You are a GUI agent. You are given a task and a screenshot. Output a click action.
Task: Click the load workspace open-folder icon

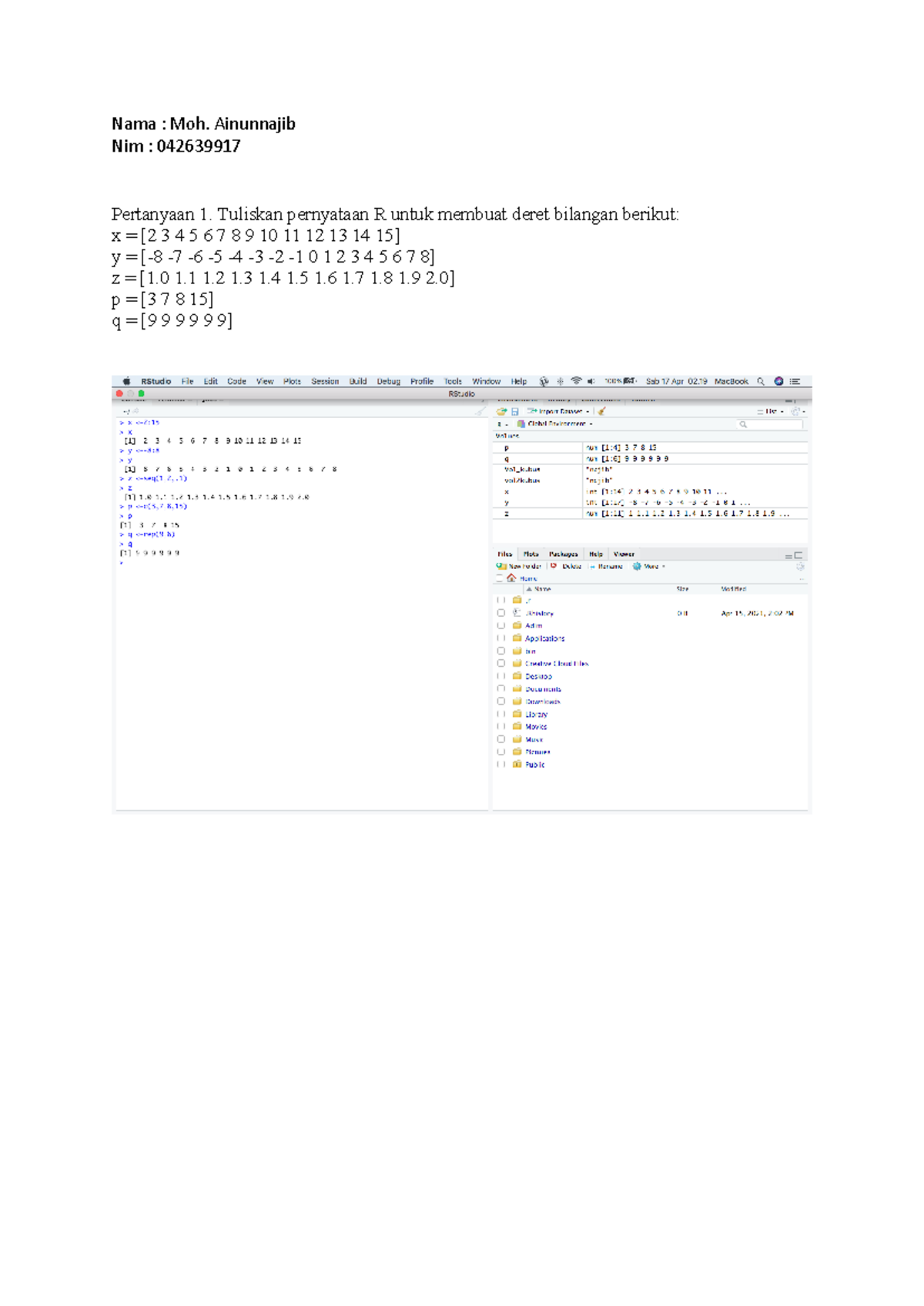[502, 411]
